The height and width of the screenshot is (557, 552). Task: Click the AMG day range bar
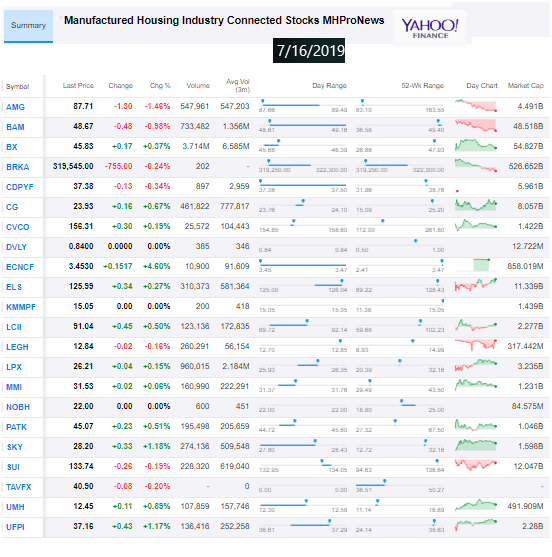click(303, 106)
